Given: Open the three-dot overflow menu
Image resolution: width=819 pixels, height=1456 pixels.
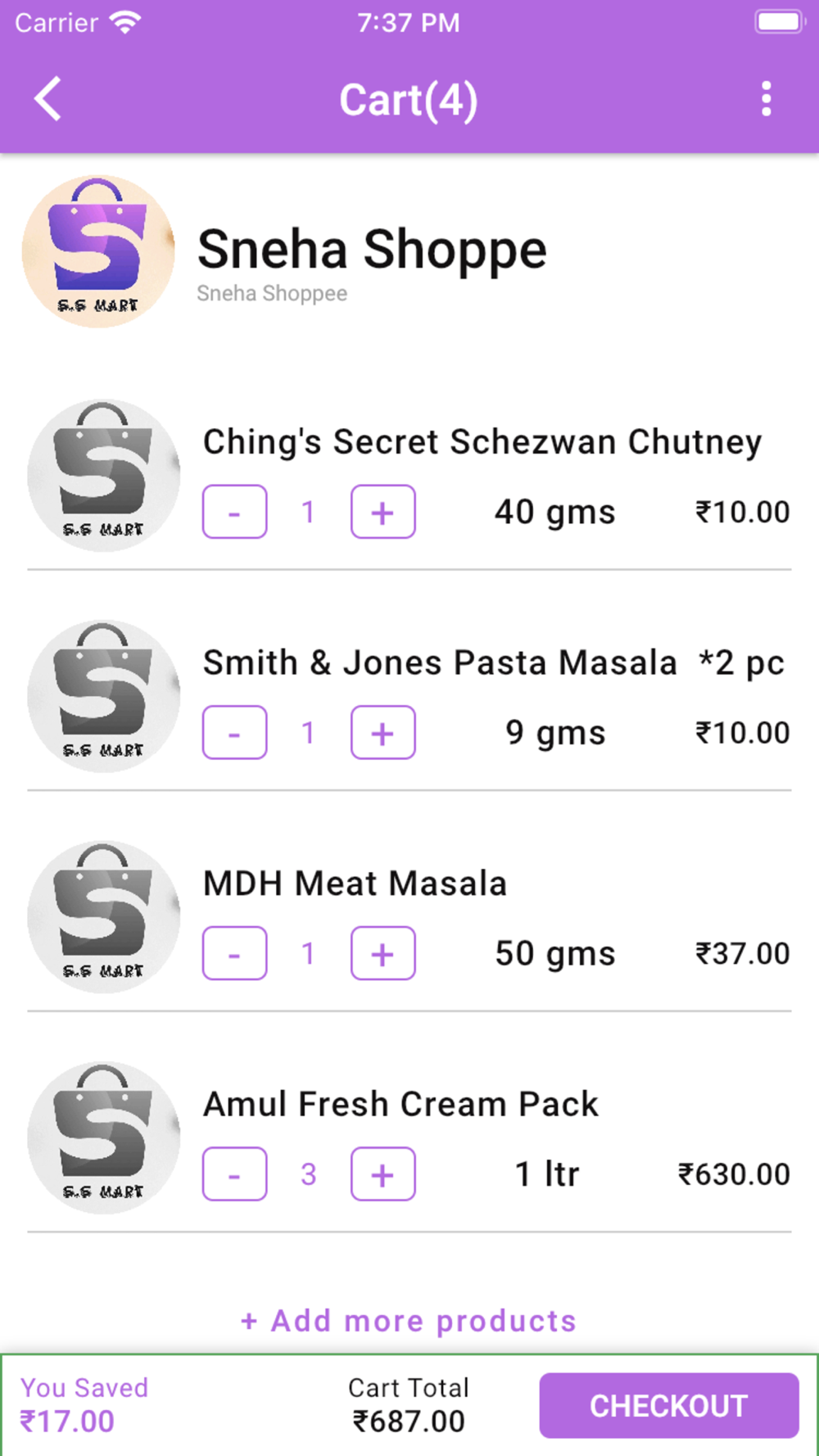Looking at the screenshot, I should (x=766, y=99).
